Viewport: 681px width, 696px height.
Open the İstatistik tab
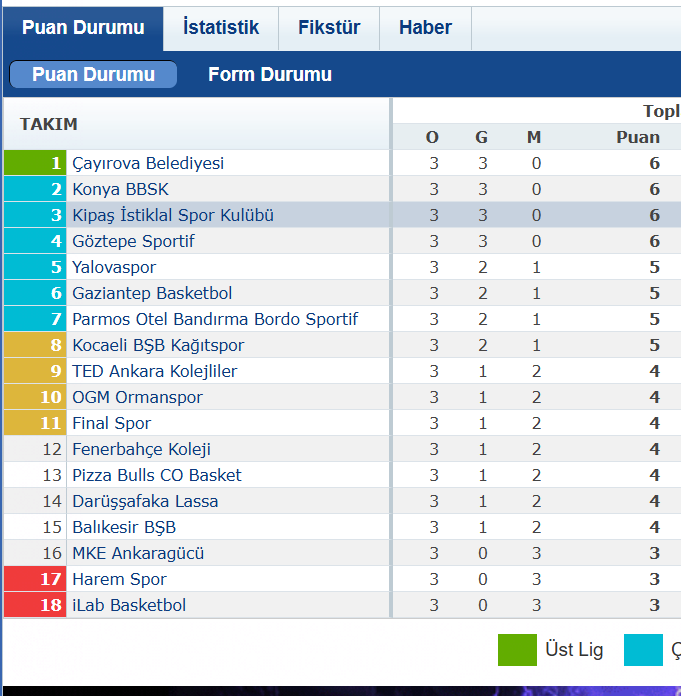click(x=221, y=27)
